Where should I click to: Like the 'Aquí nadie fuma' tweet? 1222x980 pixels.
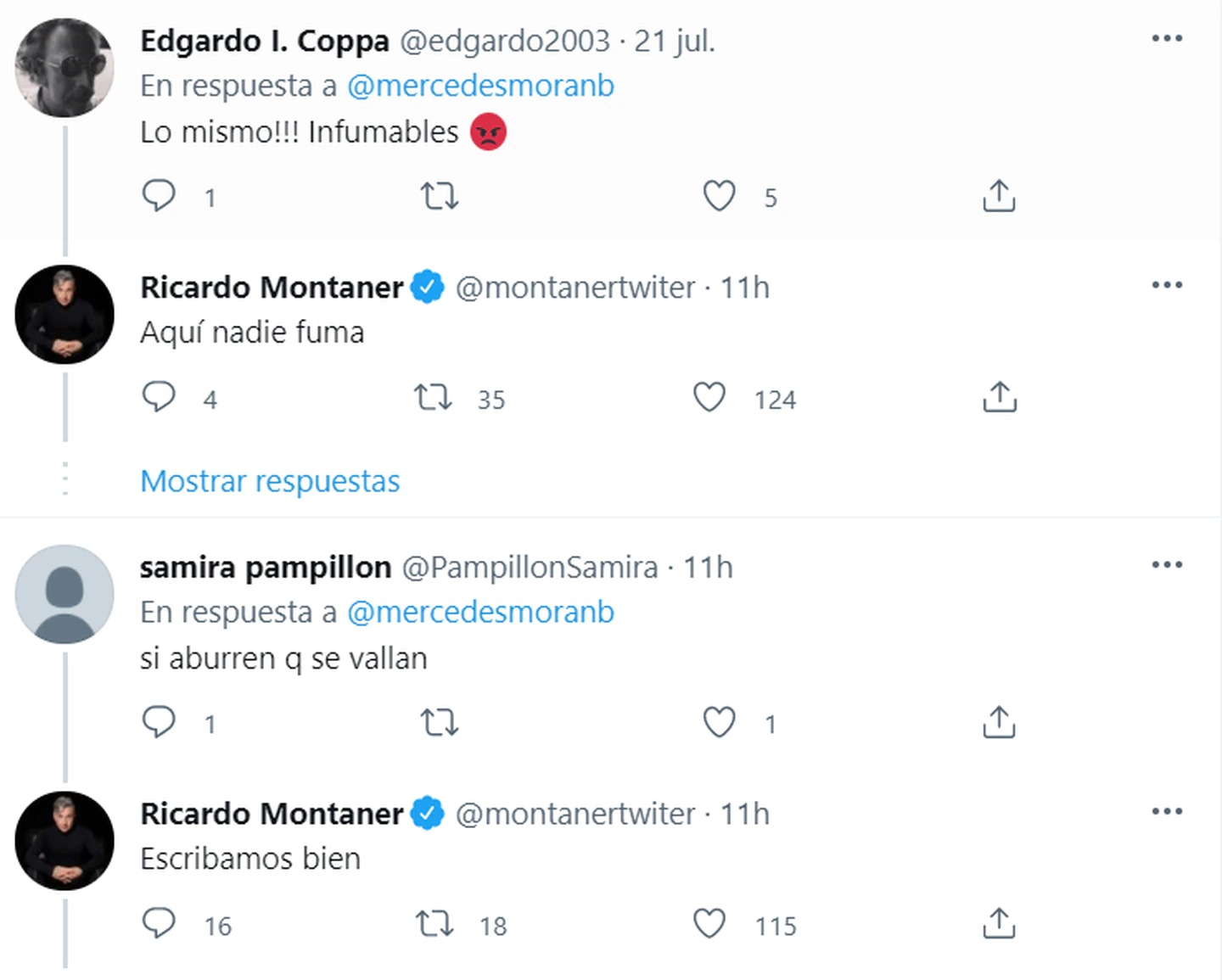coord(709,397)
